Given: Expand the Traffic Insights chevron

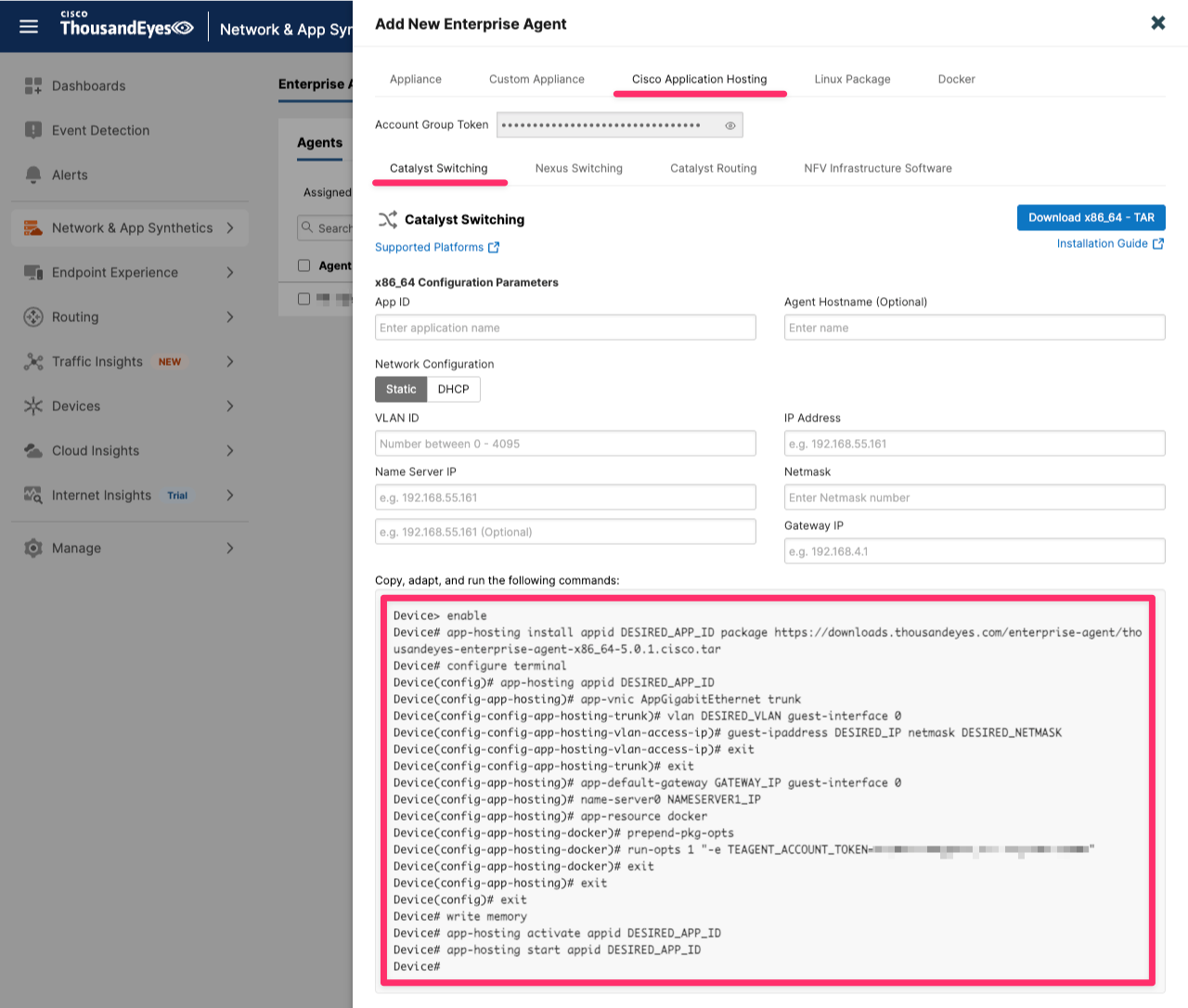Looking at the screenshot, I should pyautogui.click(x=230, y=361).
